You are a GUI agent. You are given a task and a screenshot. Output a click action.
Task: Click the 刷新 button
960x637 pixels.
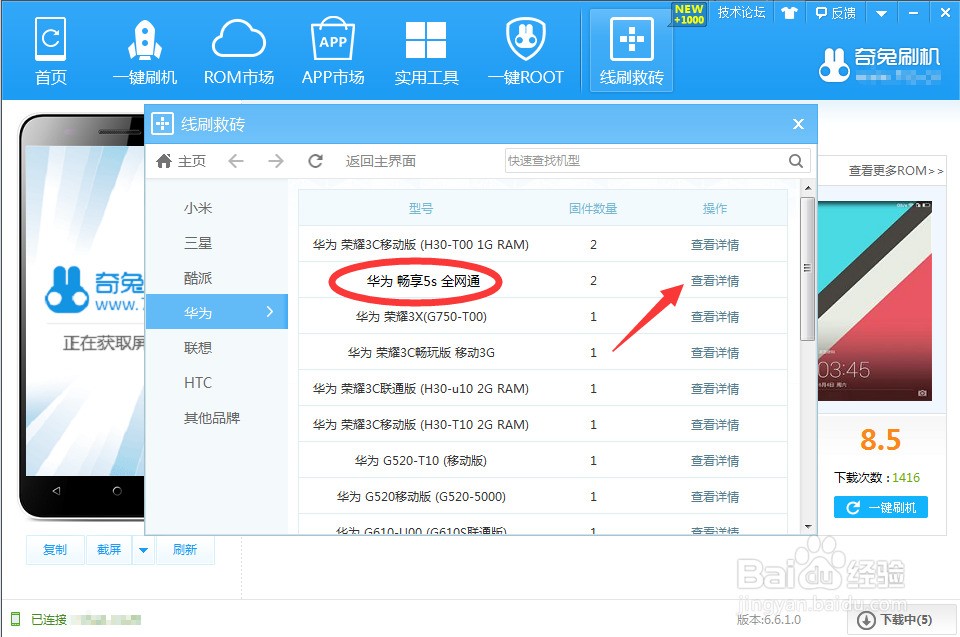point(185,549)
